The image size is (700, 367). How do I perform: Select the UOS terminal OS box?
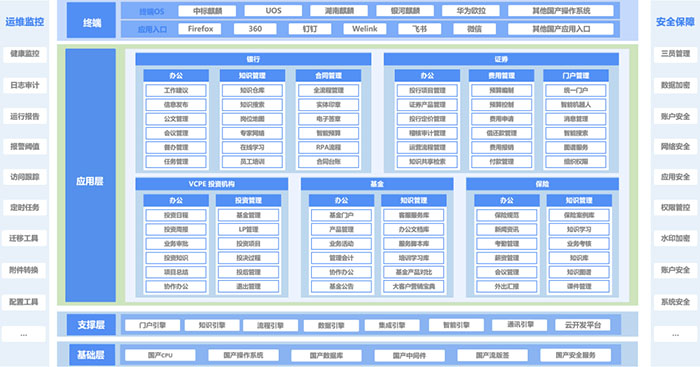pyautogui.click(x=273, y=11)
